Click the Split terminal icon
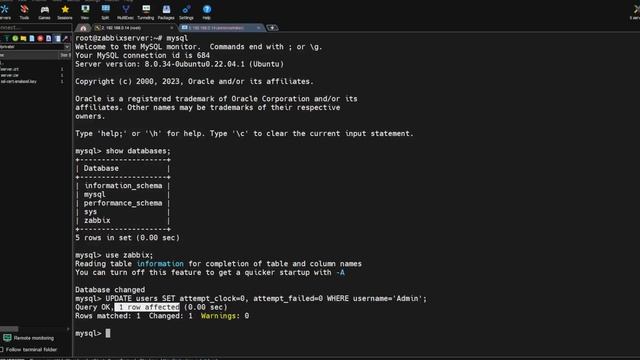This screenshot has height=360, width=640. pos(105,12)
